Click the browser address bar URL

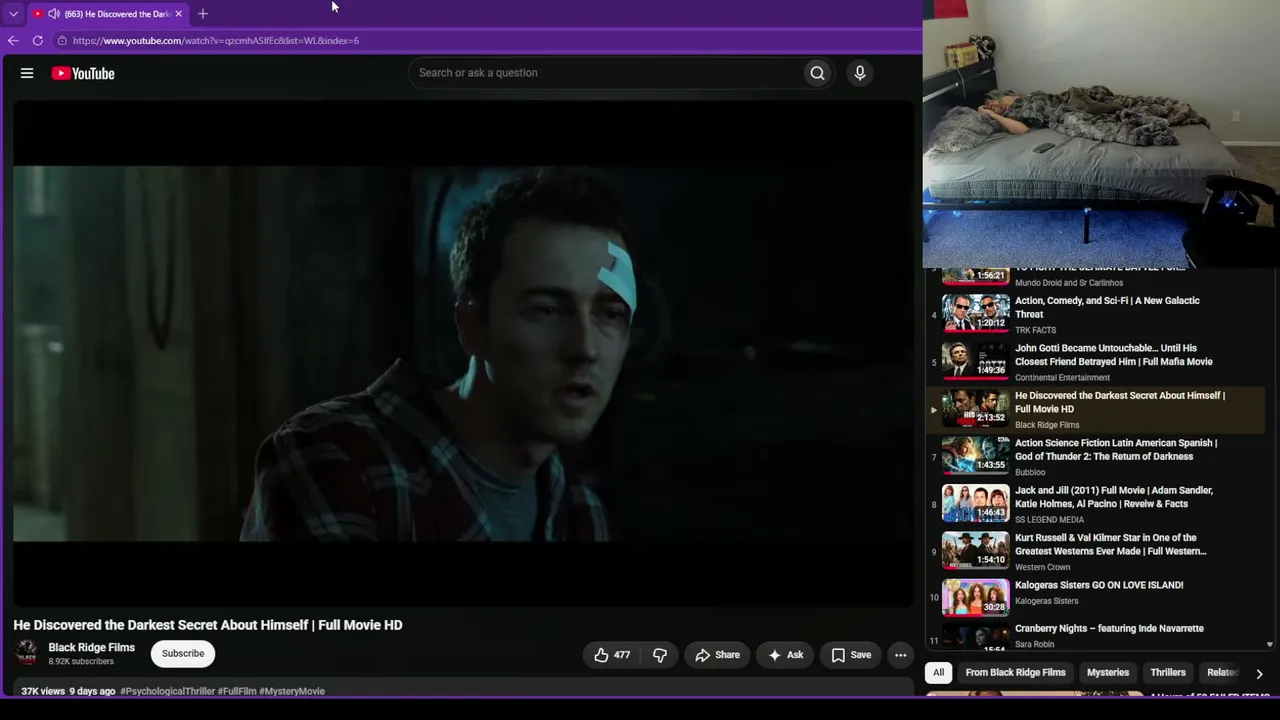[216, 41]
